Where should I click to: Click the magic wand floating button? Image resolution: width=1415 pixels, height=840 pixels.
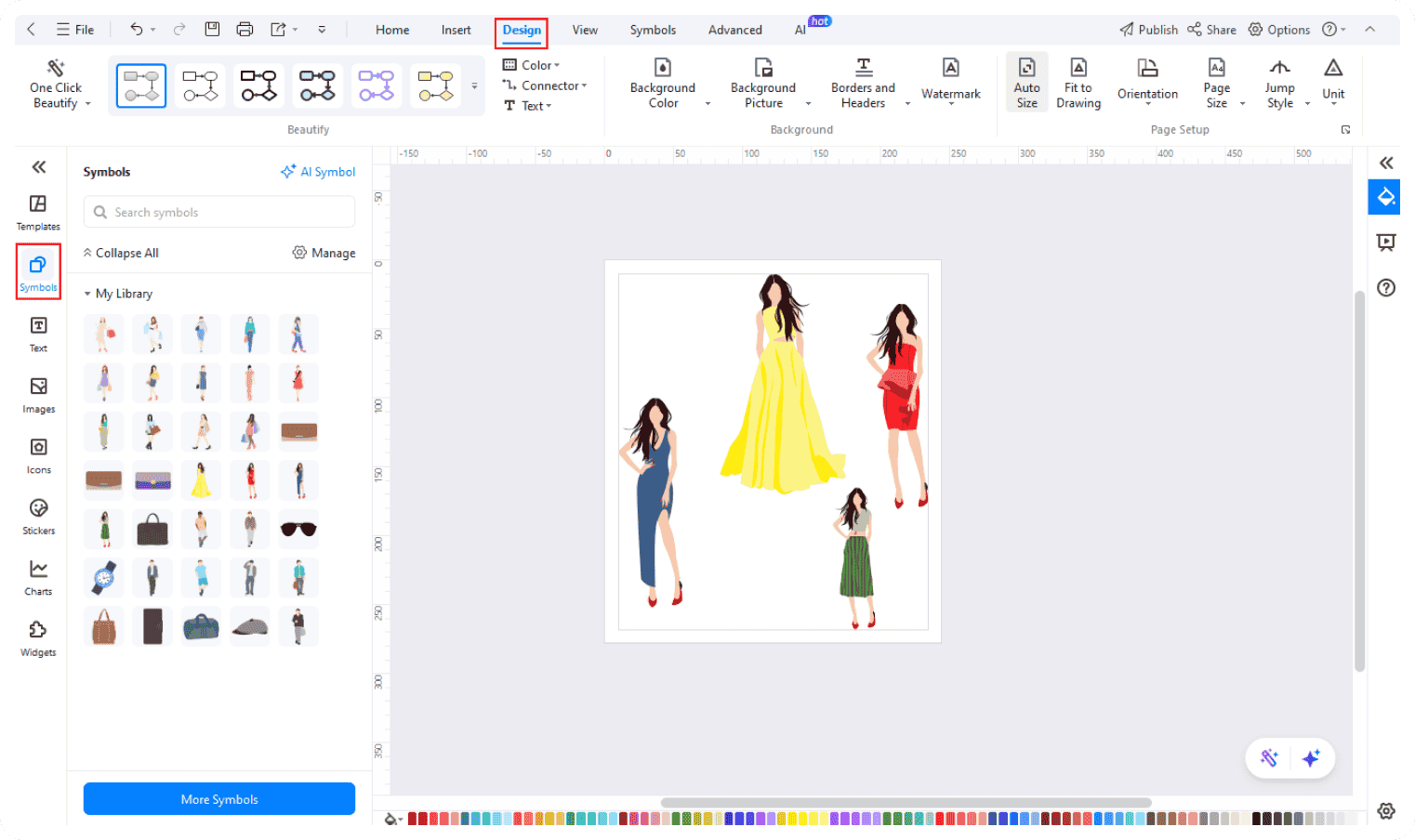point(1269,758)
